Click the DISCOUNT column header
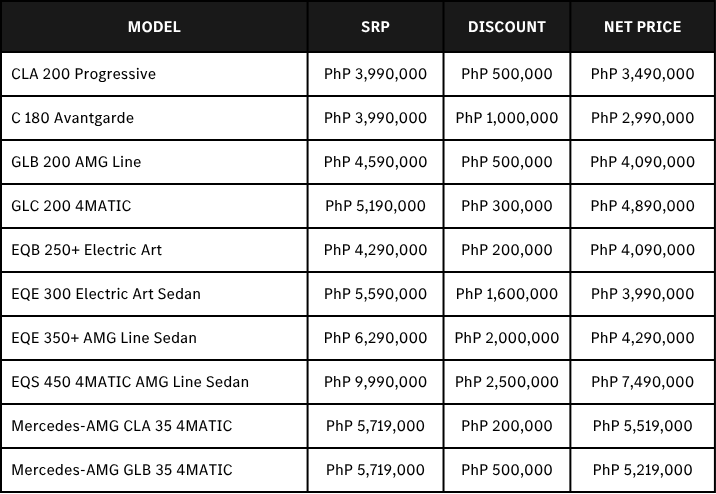Image resolution: width=716 pixels, height=494 pixels. [507, 26]
